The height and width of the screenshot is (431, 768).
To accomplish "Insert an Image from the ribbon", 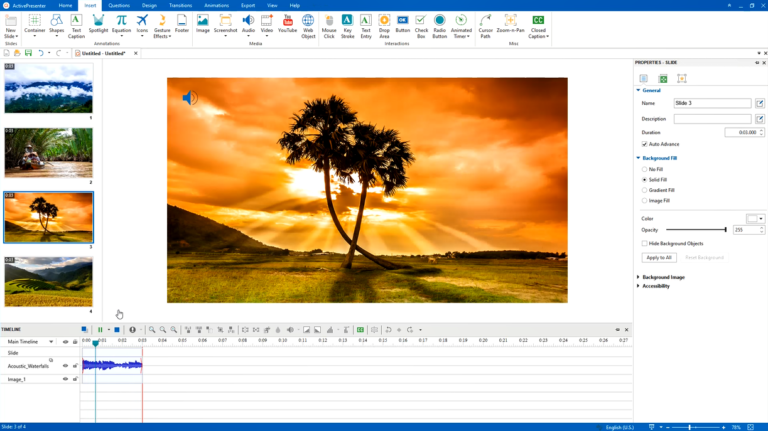I will tap(202, 24).
